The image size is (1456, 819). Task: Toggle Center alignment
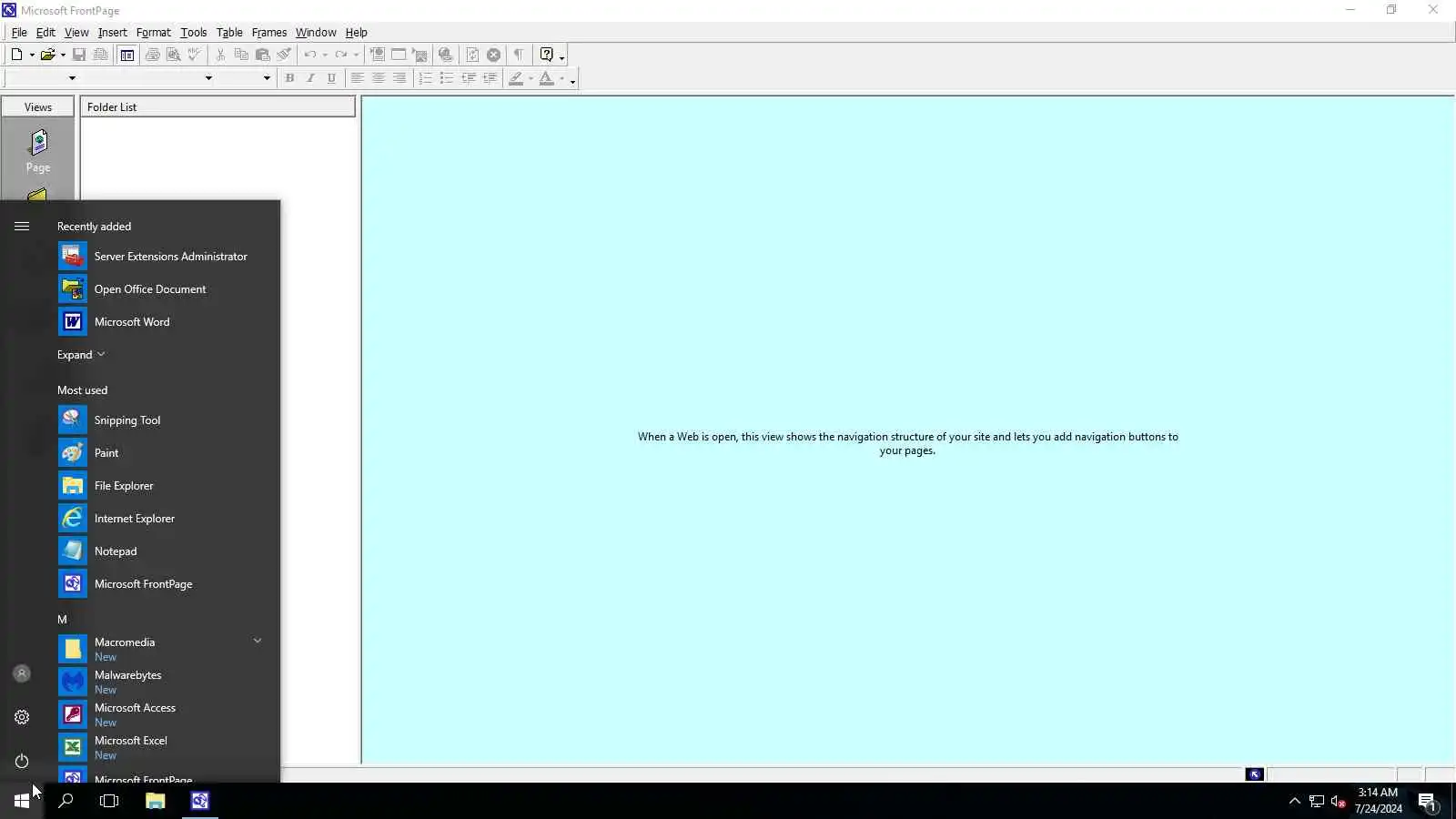379,78
